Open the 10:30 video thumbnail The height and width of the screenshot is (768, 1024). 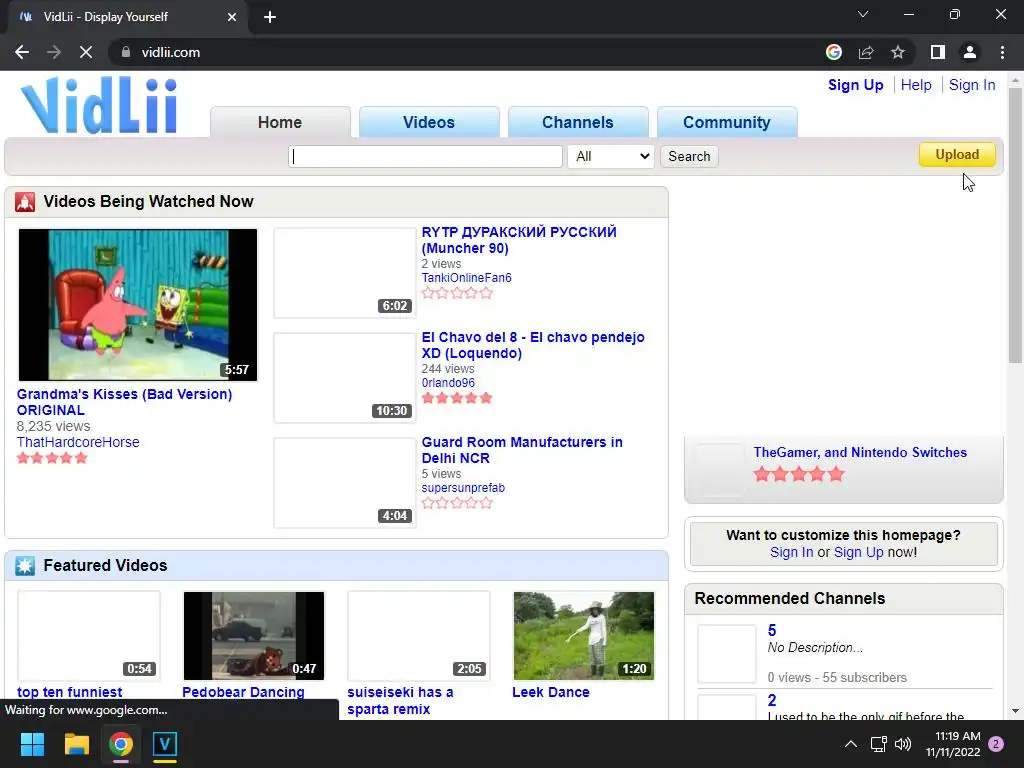[x=345, y=377]
